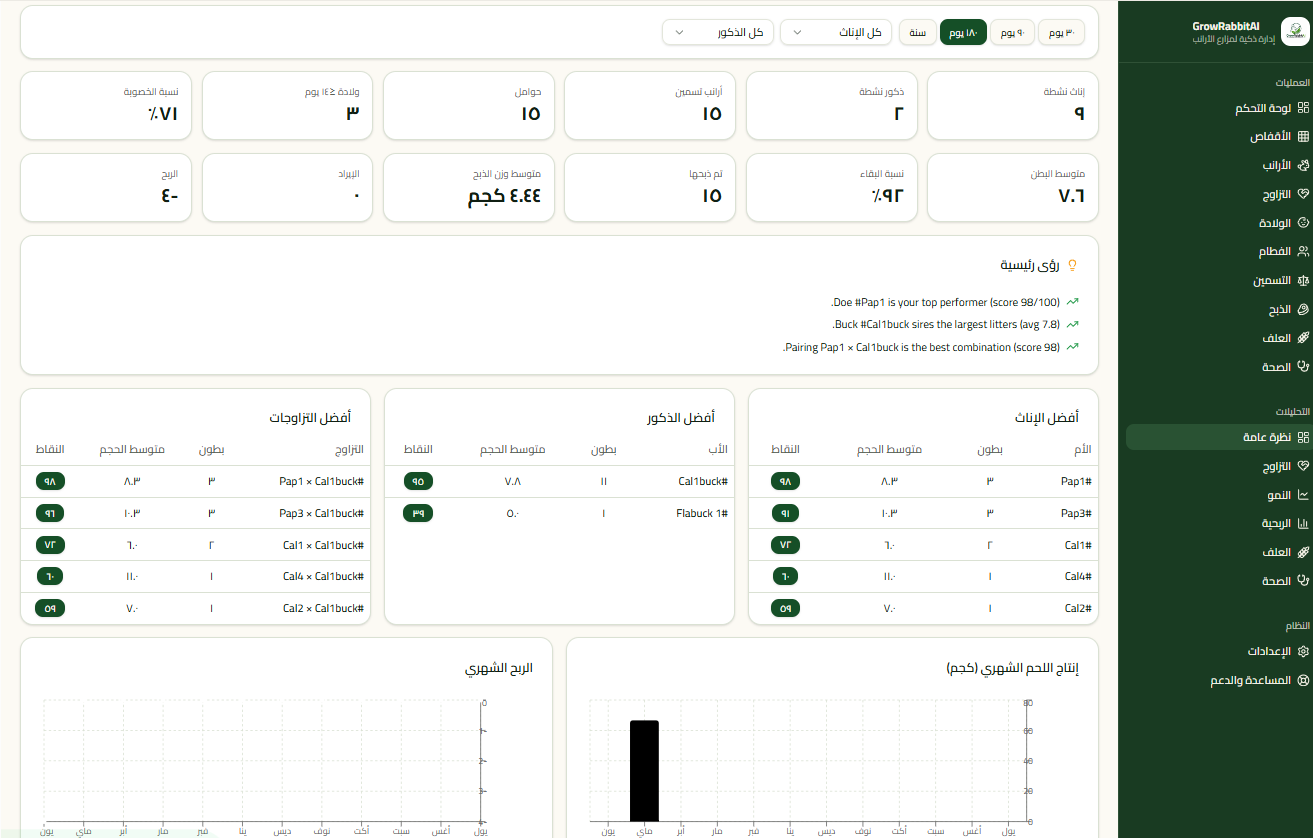Open المساعدة والدعم lifebuoy icon
The image size is (1313, 838).
[x=1303, y=680]
